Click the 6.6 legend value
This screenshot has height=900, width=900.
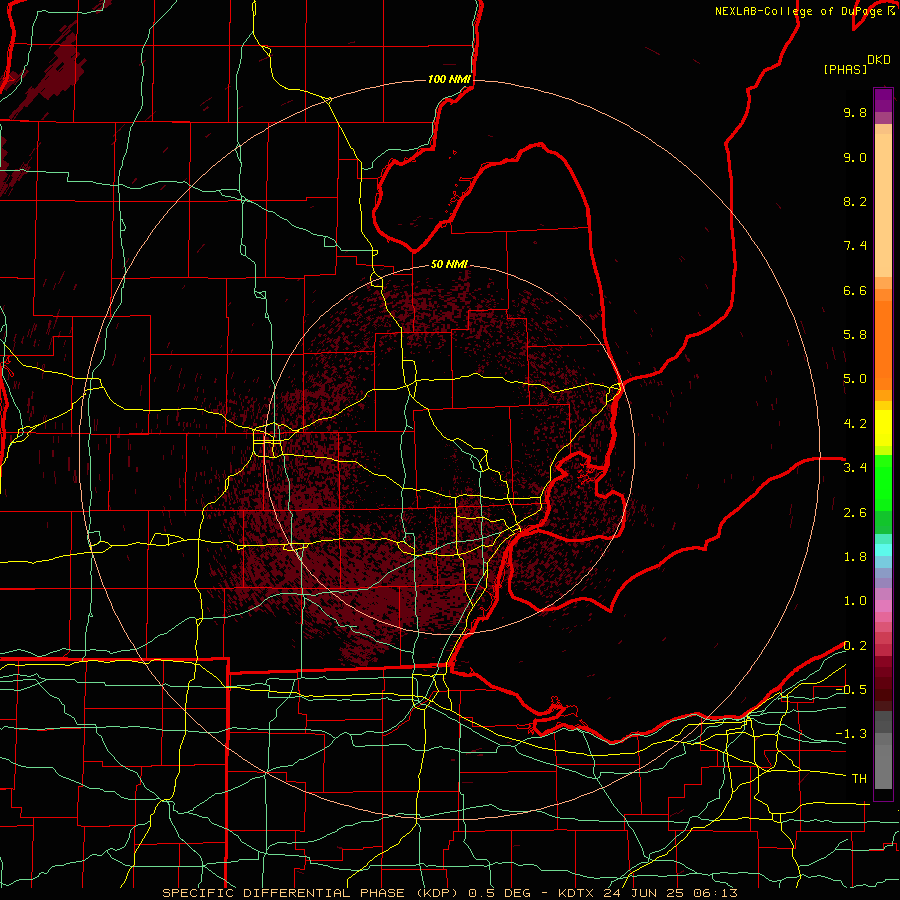pyautogui.click(x=855, y=290)
